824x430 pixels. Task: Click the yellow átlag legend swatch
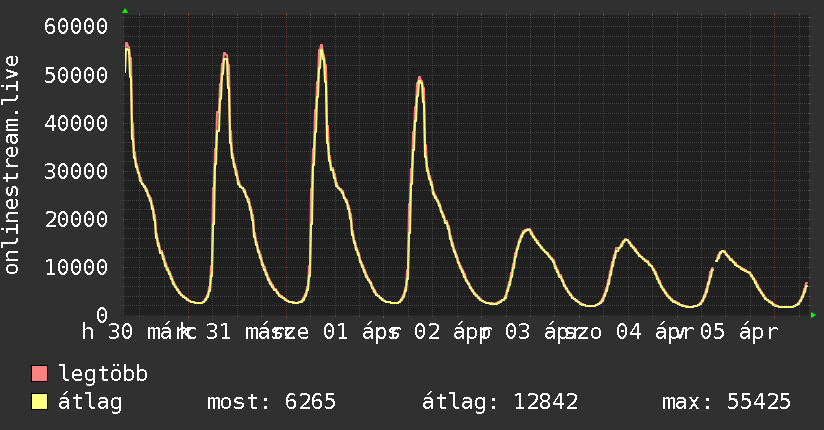[x=40, y=402]
